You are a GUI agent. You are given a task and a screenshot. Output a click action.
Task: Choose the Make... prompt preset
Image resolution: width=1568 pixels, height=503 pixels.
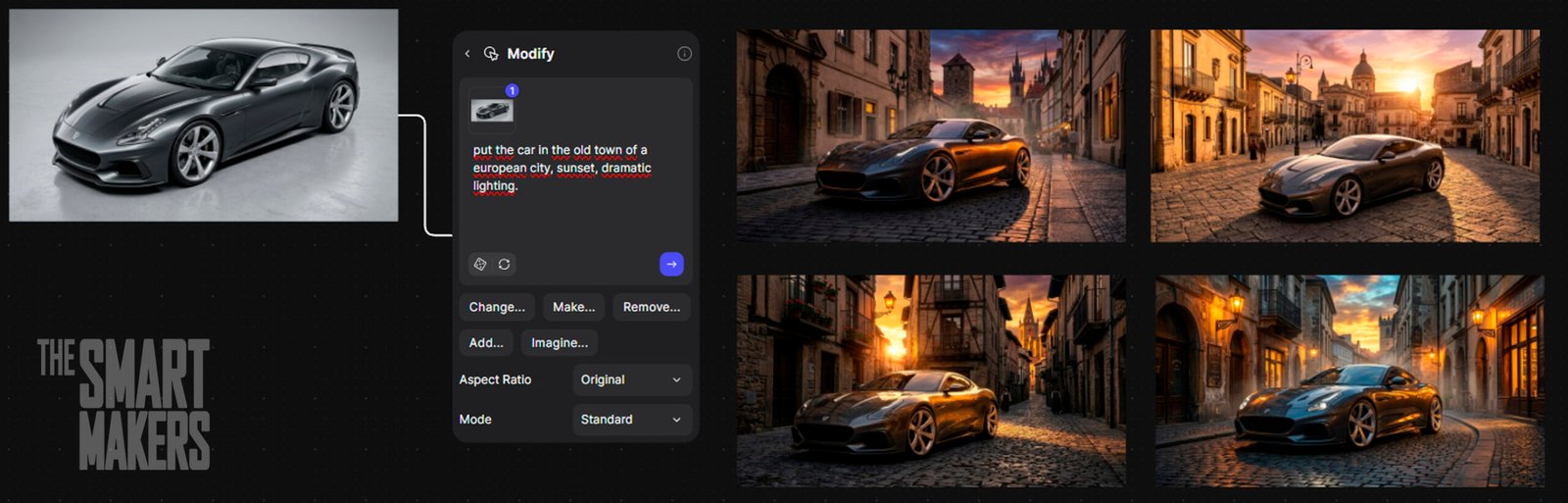[573, 307]
